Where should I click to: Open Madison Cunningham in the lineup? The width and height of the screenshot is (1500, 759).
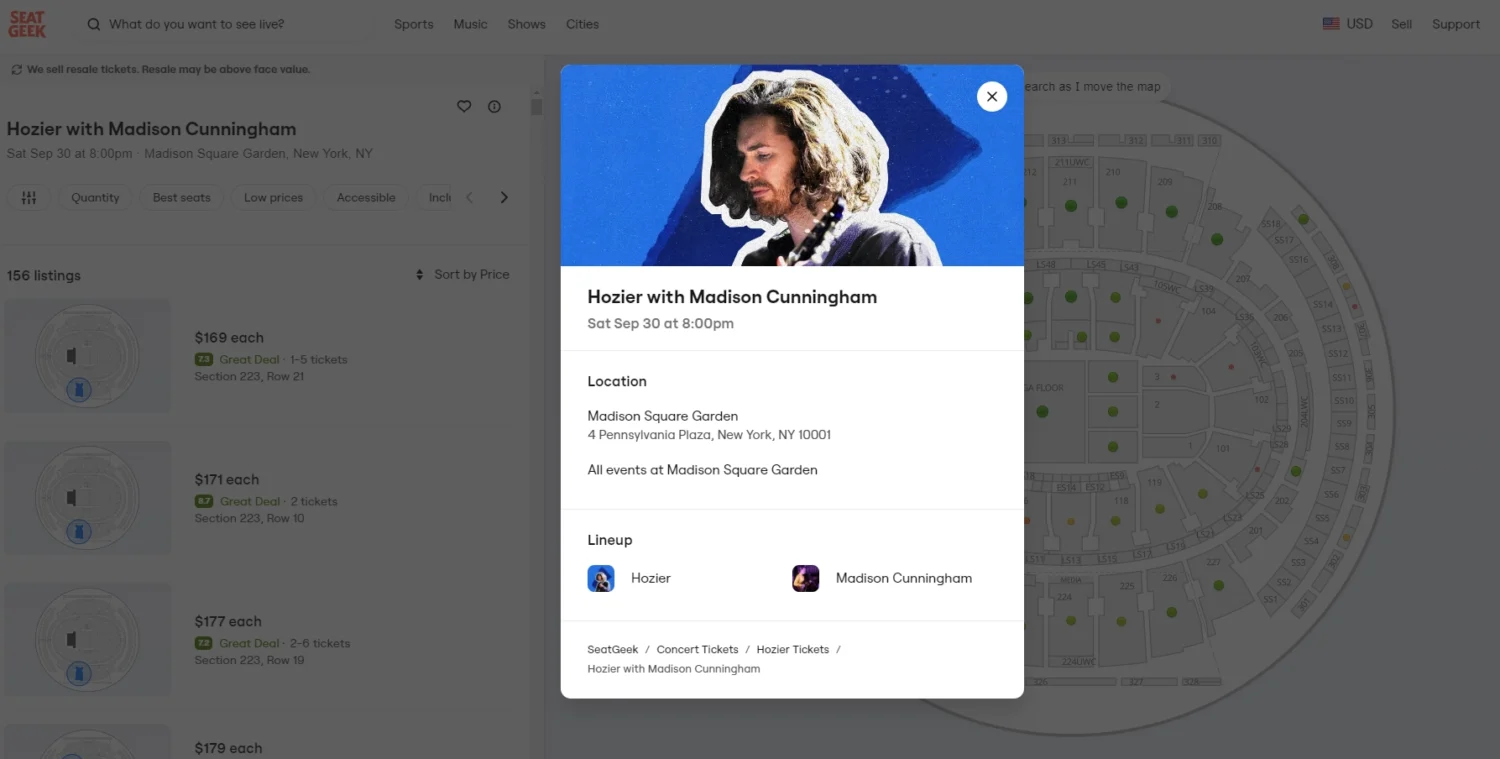[x=904, y=578]
